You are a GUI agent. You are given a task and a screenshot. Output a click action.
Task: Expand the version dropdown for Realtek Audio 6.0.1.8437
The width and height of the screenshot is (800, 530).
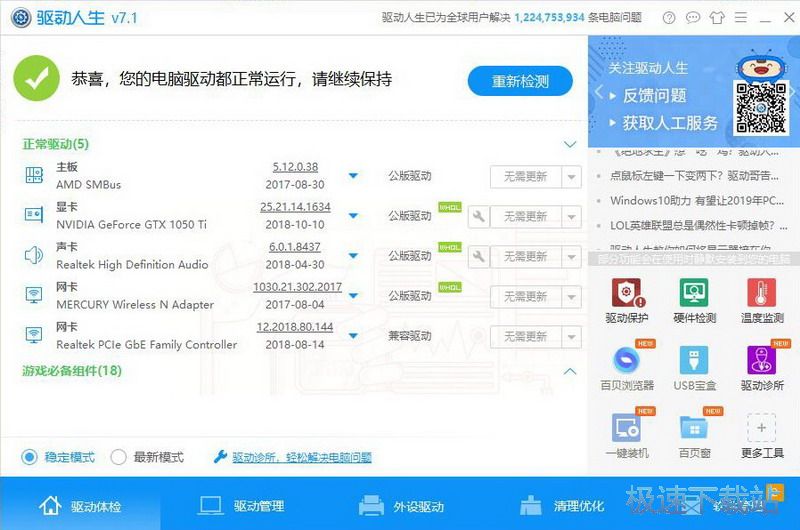click(x=353, y=256)
